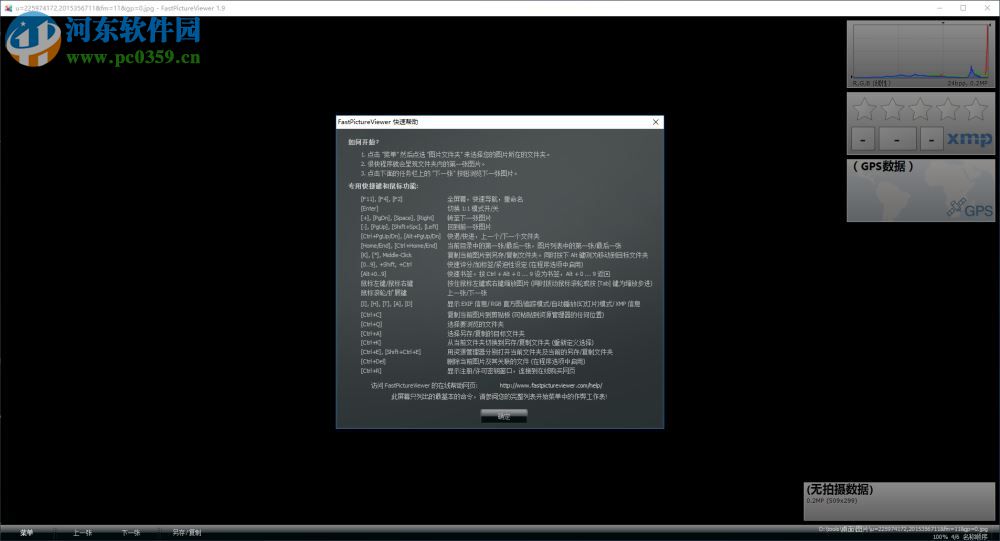This screenshot has height=541, width=1000.
Task: Click the [Enter] shortcut row
Action: (429, 209)
